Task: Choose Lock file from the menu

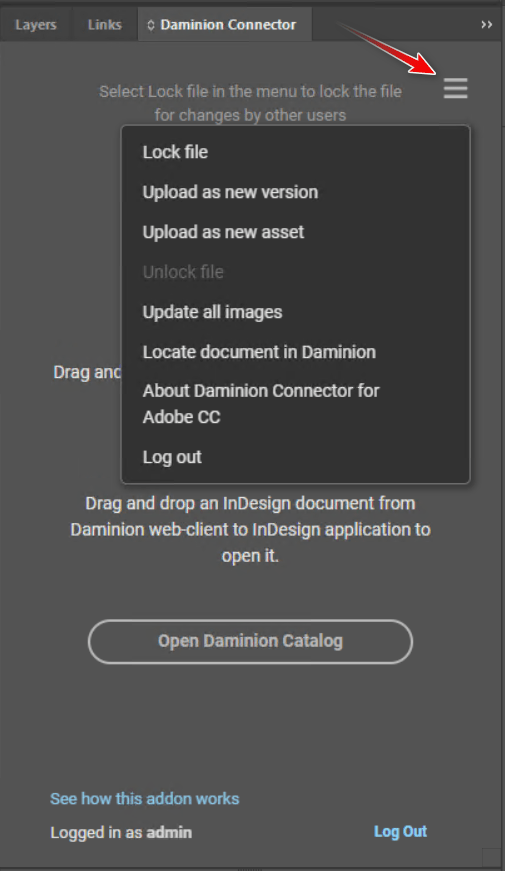Action: (x=175, y=152)
